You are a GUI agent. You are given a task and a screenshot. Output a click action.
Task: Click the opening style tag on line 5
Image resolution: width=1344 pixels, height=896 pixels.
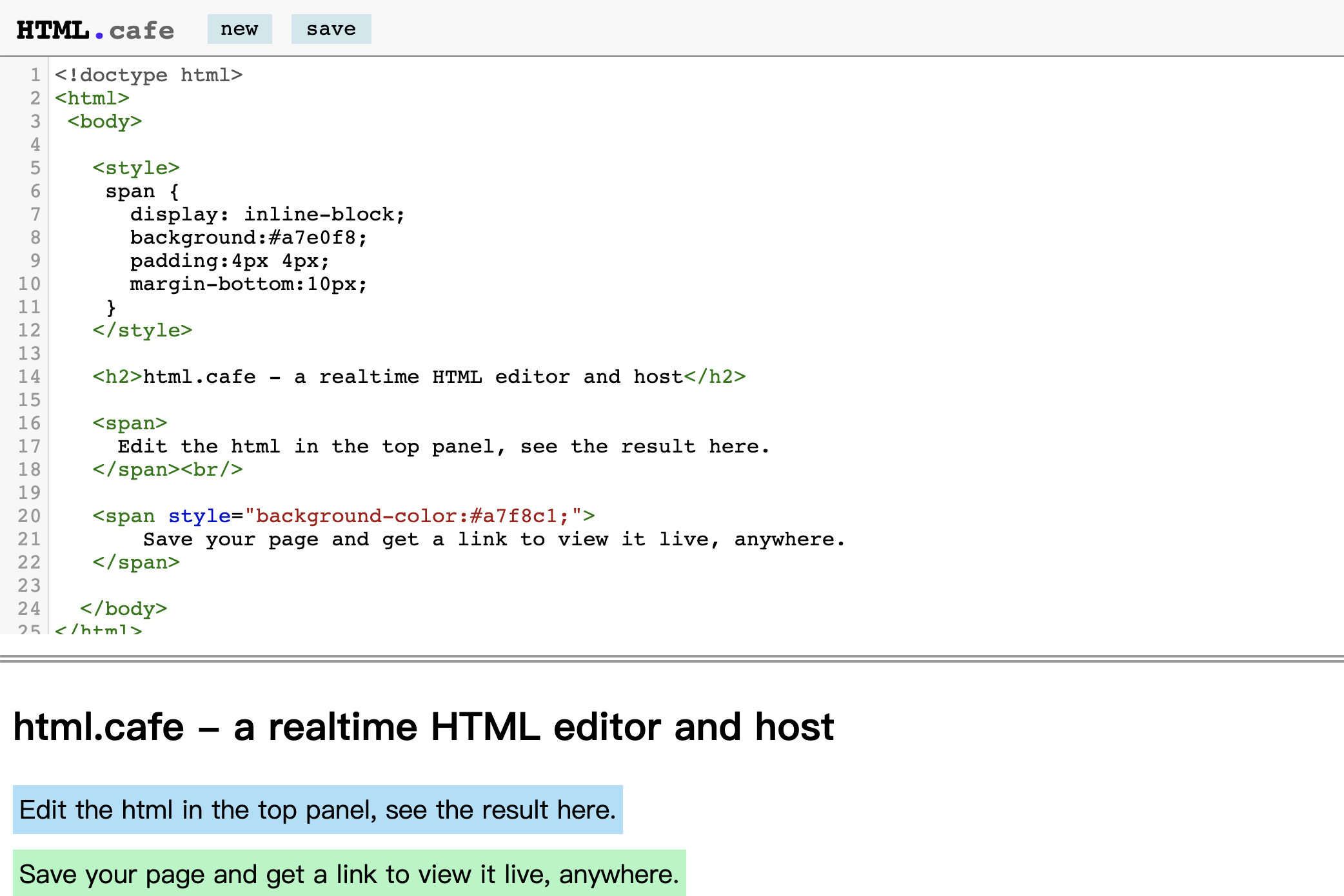tap(135, 168)
